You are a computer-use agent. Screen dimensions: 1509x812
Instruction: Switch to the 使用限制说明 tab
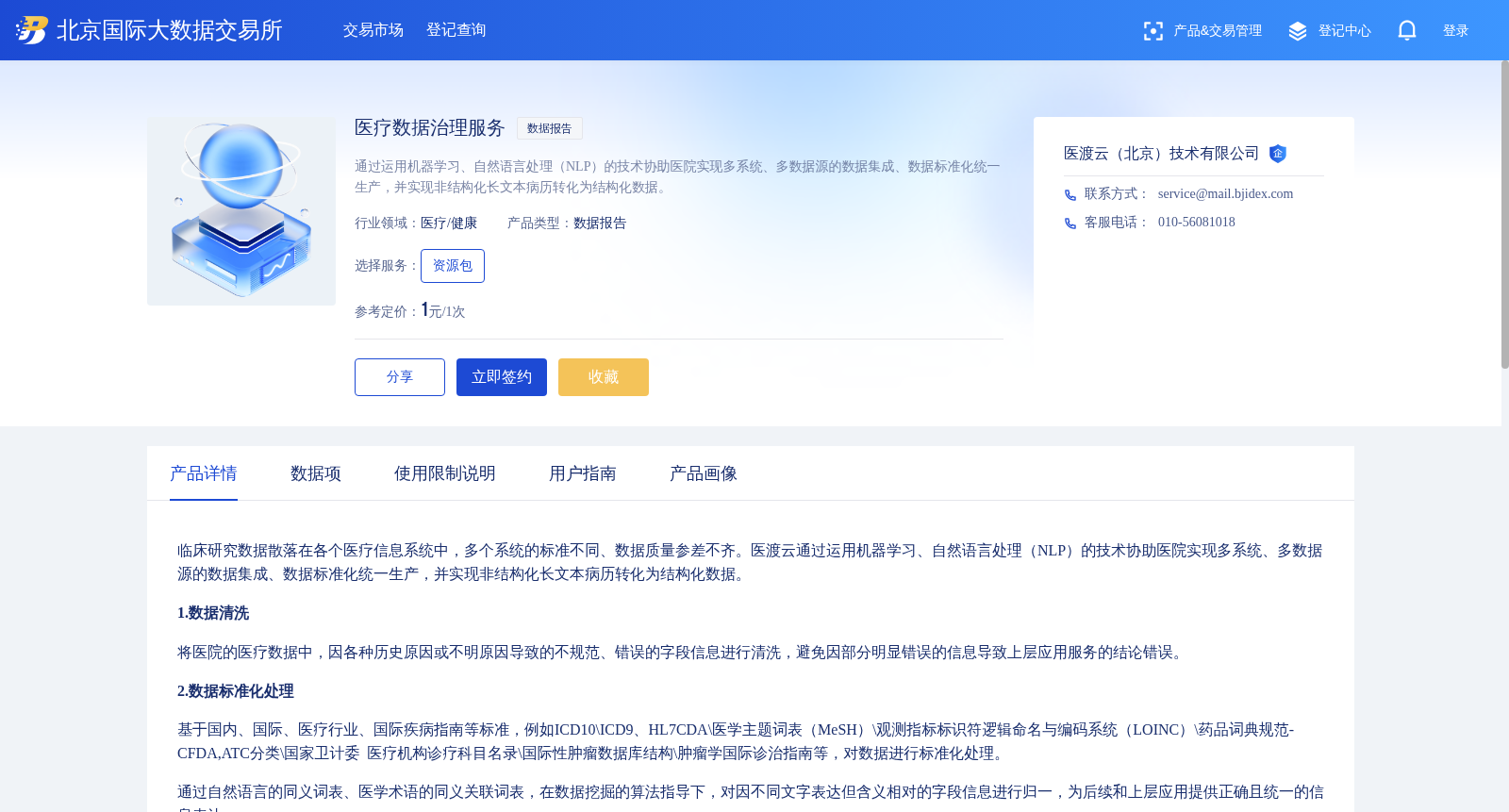445,473
